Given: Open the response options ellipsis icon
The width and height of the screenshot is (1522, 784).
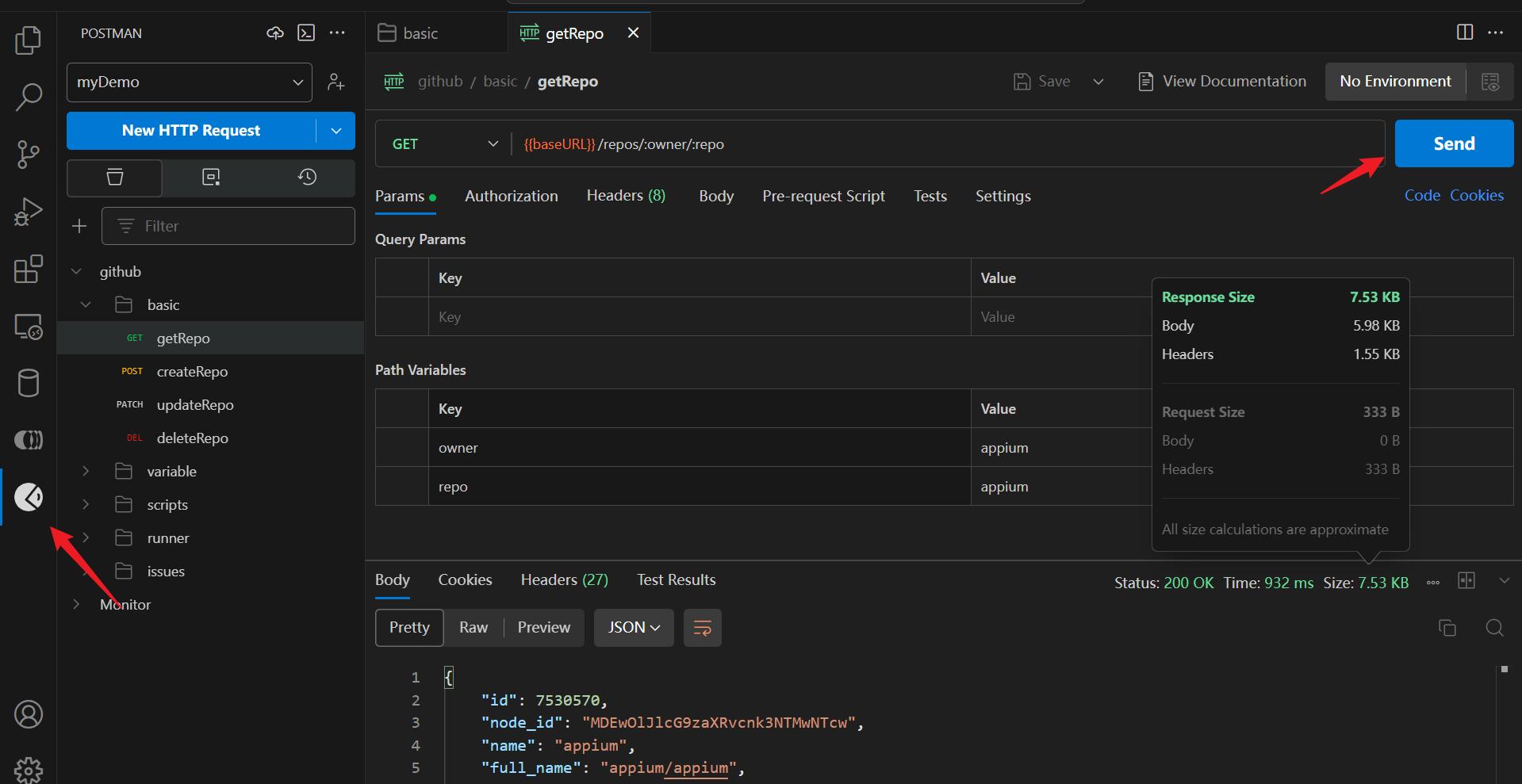Looking at the screenshot, I should pyautogui.click(x=1433, y=583).
